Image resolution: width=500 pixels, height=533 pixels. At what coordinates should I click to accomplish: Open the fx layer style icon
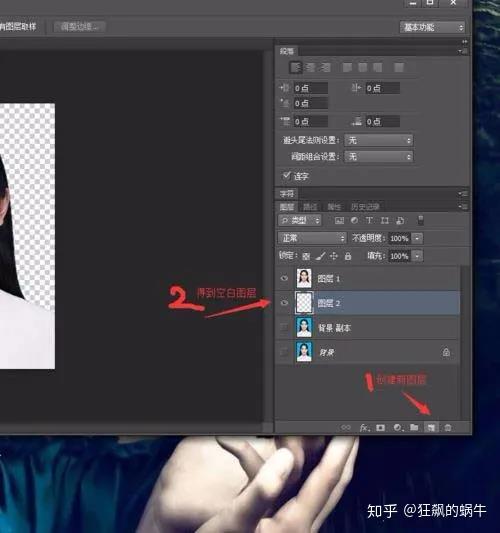click(x=364, y=428)
